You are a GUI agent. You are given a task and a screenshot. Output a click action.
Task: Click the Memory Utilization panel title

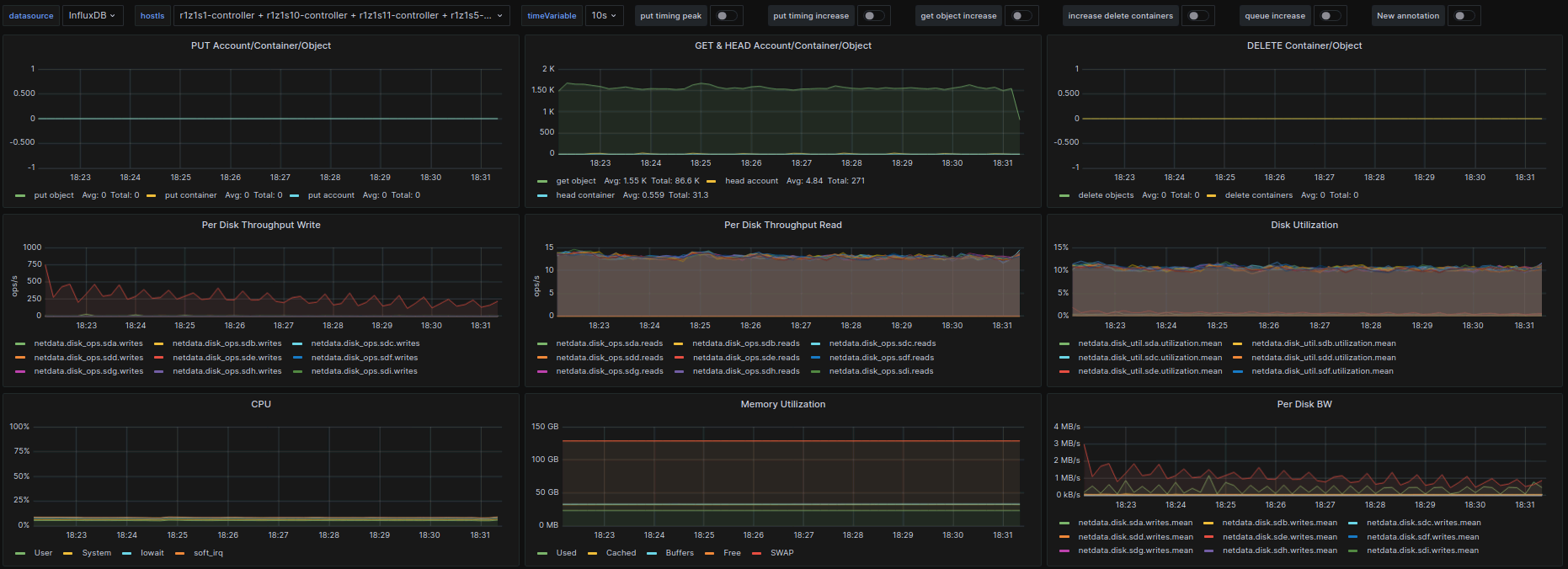click(782, 405)
